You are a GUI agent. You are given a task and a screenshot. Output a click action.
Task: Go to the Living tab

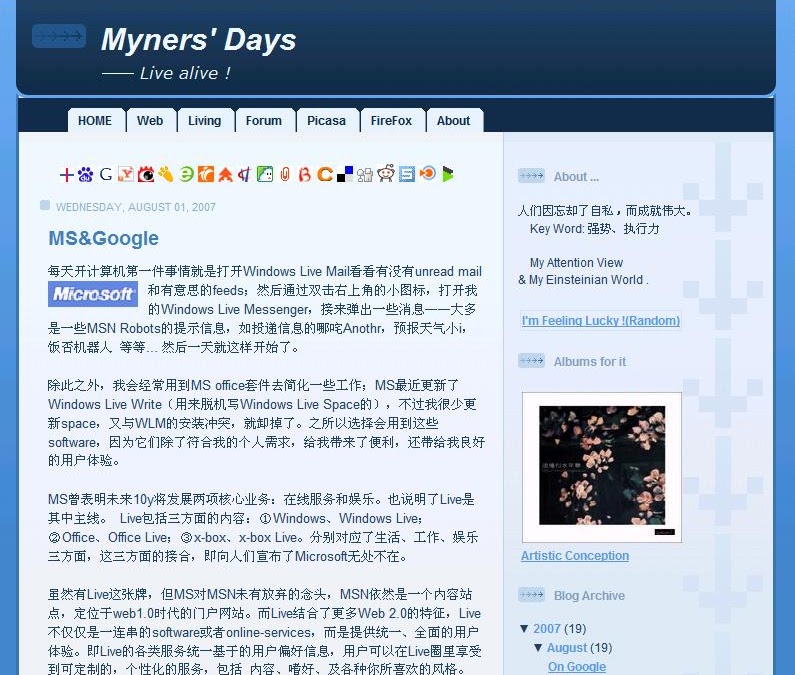(205, 121)
